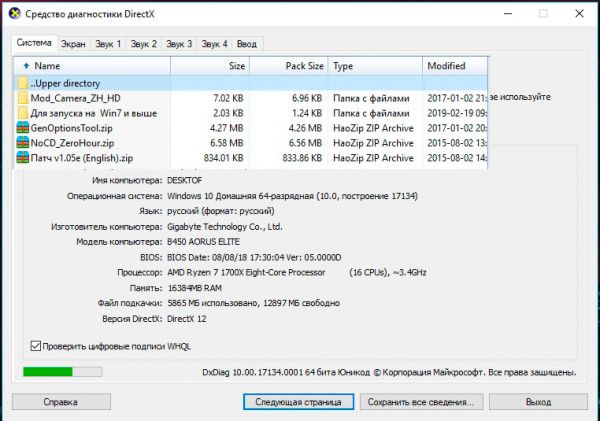The width and height of the screenshot is (600, 421).
Task: Sort by the Name column header
Action: [92, 66]
